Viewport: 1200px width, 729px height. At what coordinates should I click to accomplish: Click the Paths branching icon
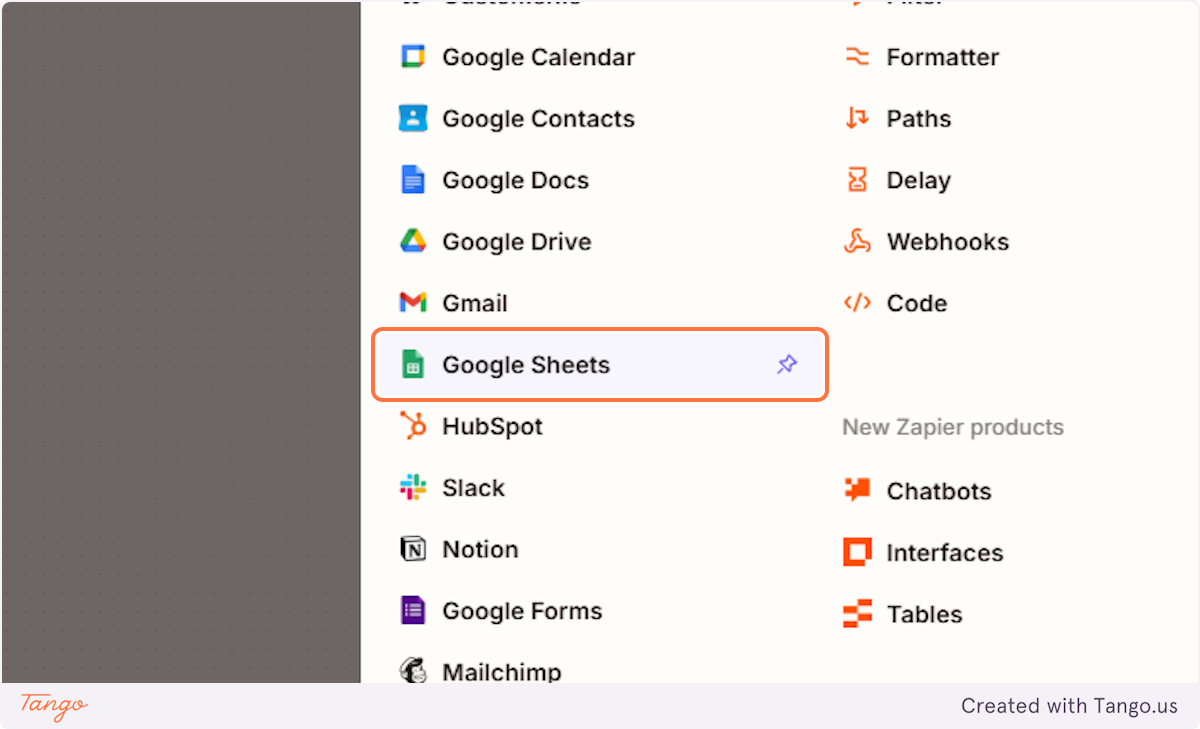857,118
